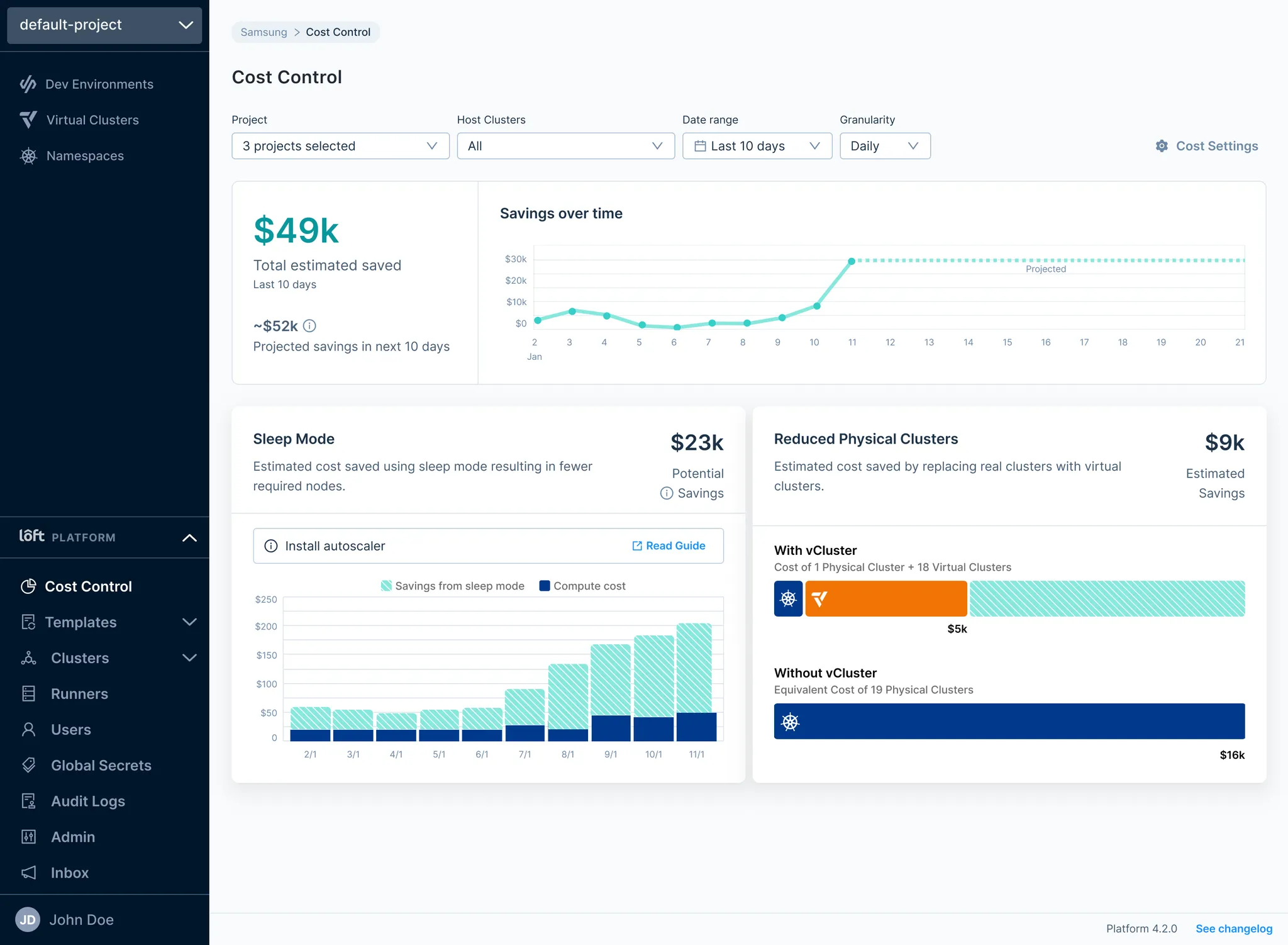Viewport: 1288px width, 945px height.
Task: Click the See changelog link
Action: [x=1233, y=929]
